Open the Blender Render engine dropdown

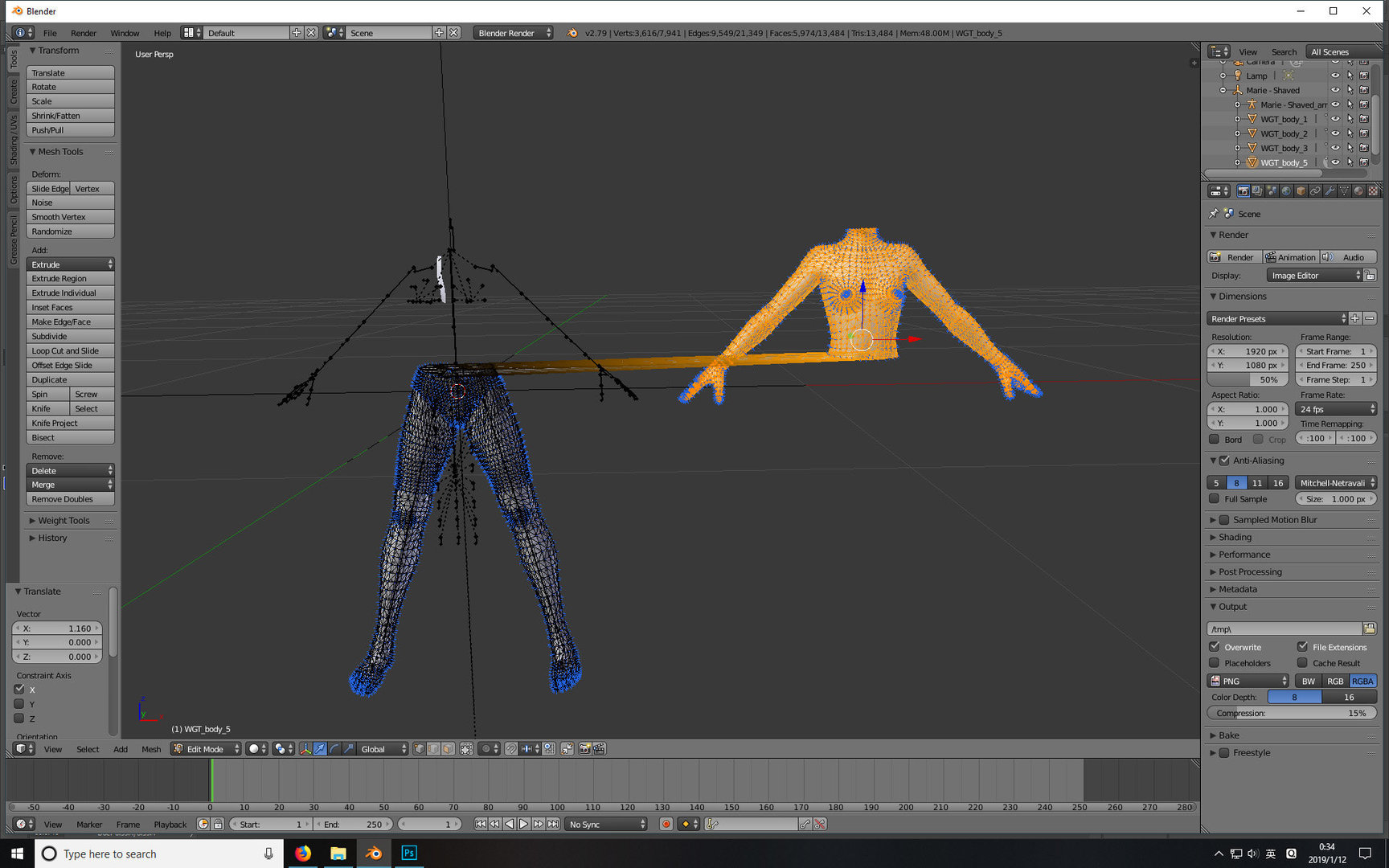pos(513,33)
